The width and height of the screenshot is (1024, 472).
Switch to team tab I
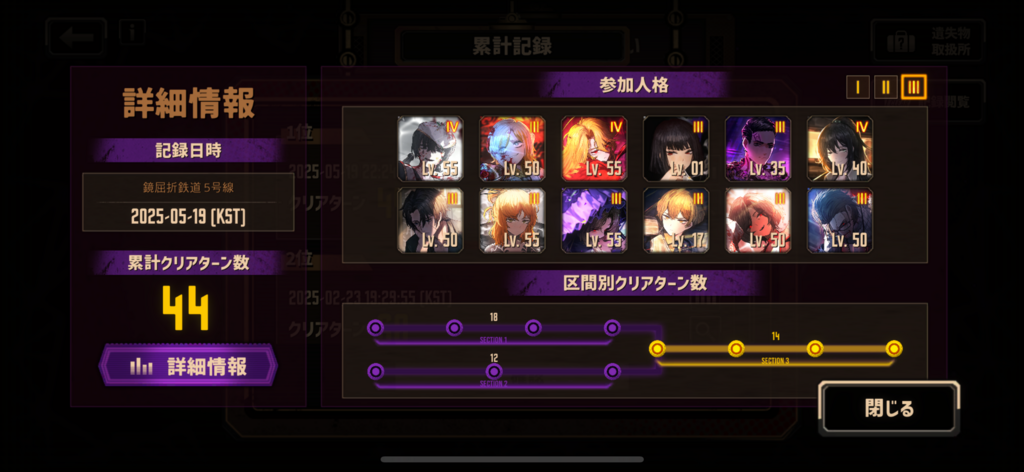(x=857, y=87)
